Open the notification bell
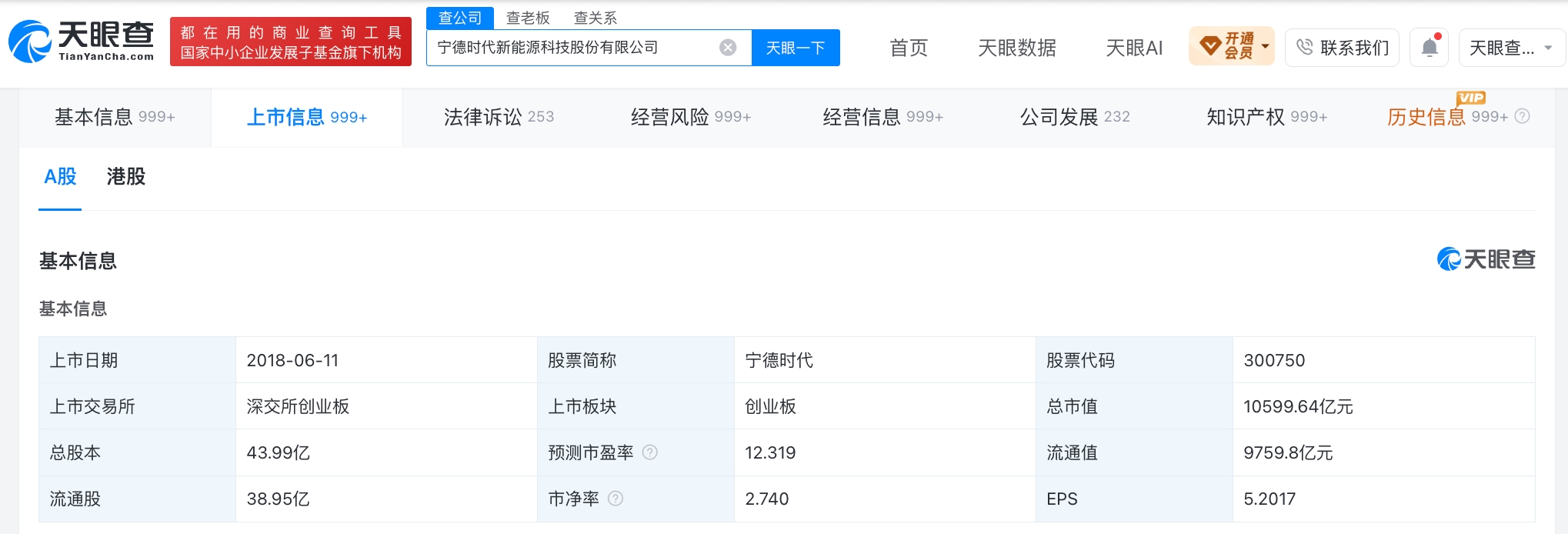Viewport: 1568px width, 534px height. pyautogui.click(x=1430, y=48)
